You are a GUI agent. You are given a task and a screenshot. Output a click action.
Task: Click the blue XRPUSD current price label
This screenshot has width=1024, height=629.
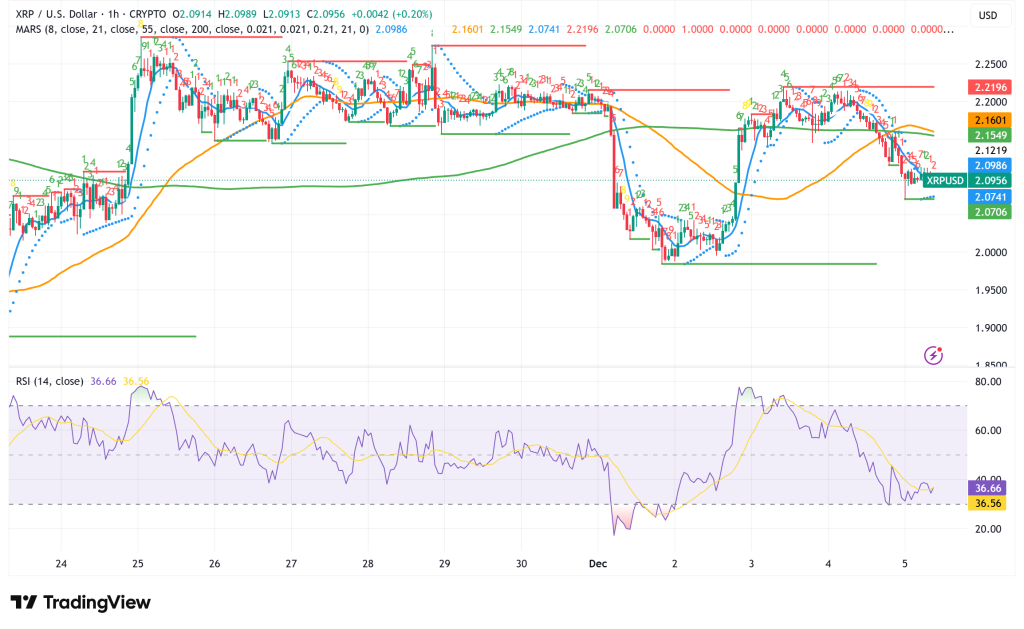(x=943, y=182)
